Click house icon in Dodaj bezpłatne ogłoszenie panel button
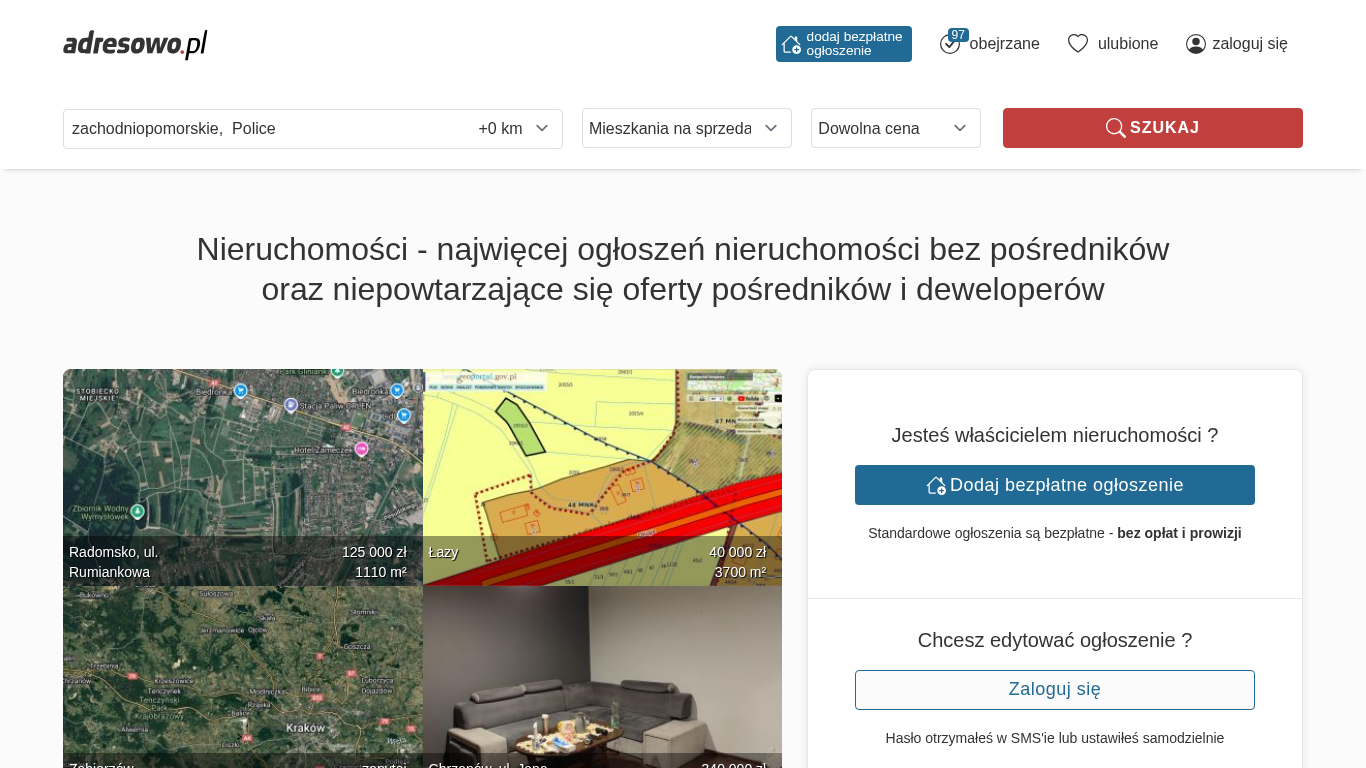Viewport: 1366px width, 768px height. pyautogui.click(x=936, y=485)
